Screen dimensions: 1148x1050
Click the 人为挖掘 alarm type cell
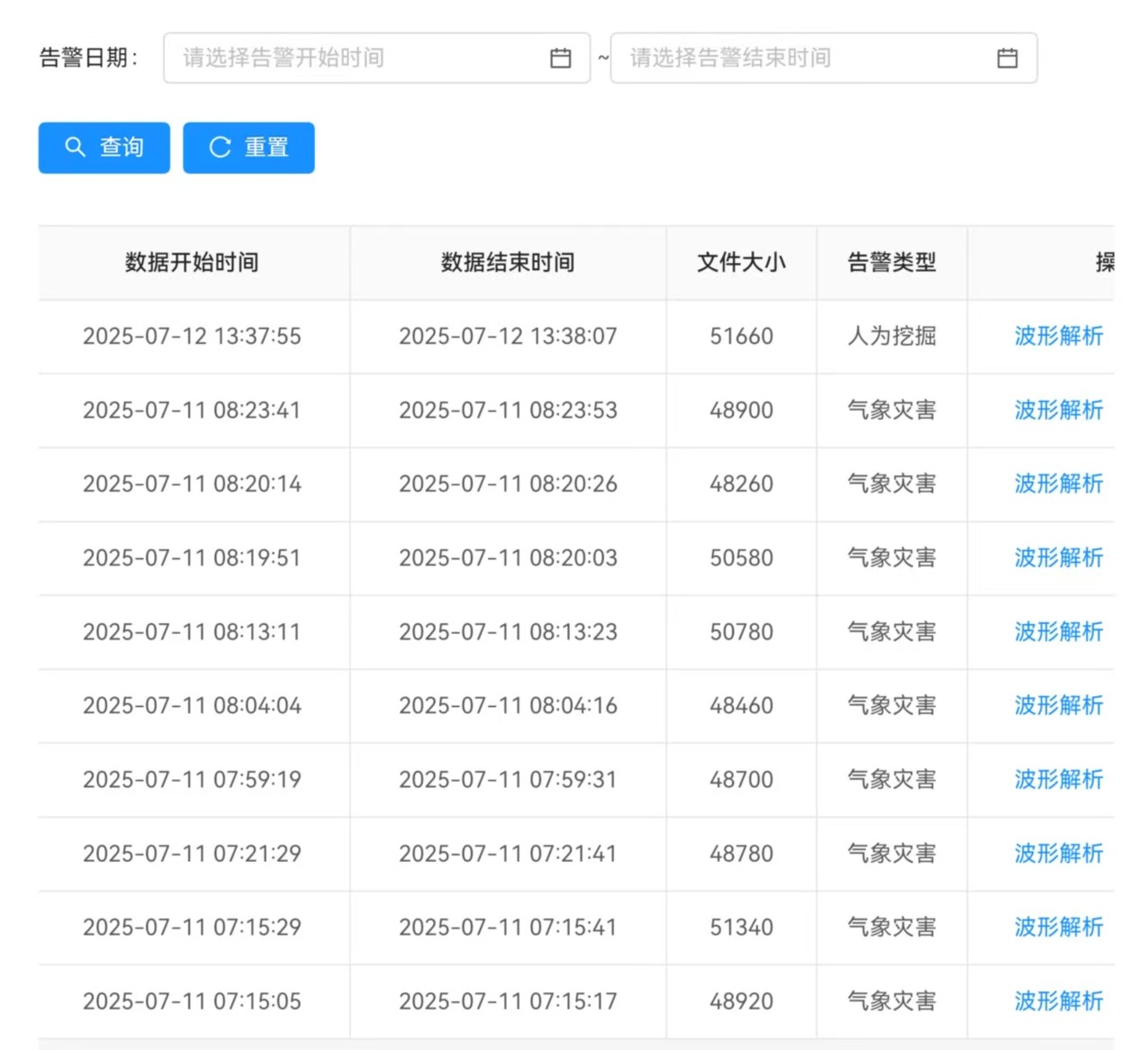(890, 336)
